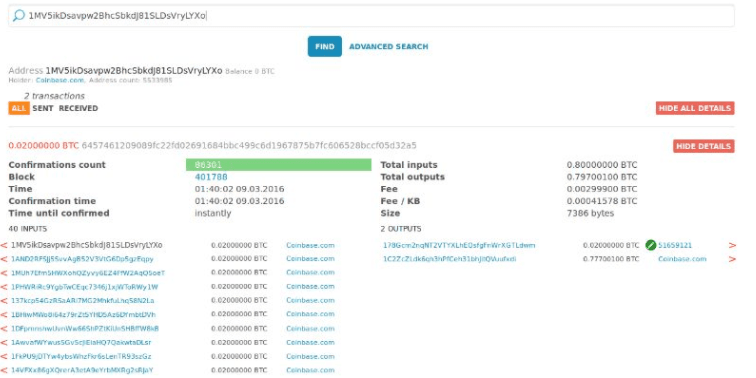Viewport: 756px width, 378px height.
Task: Open Coinbase.com link in 1PHWRiRc9 input row
Action: [x=310, y=286]
